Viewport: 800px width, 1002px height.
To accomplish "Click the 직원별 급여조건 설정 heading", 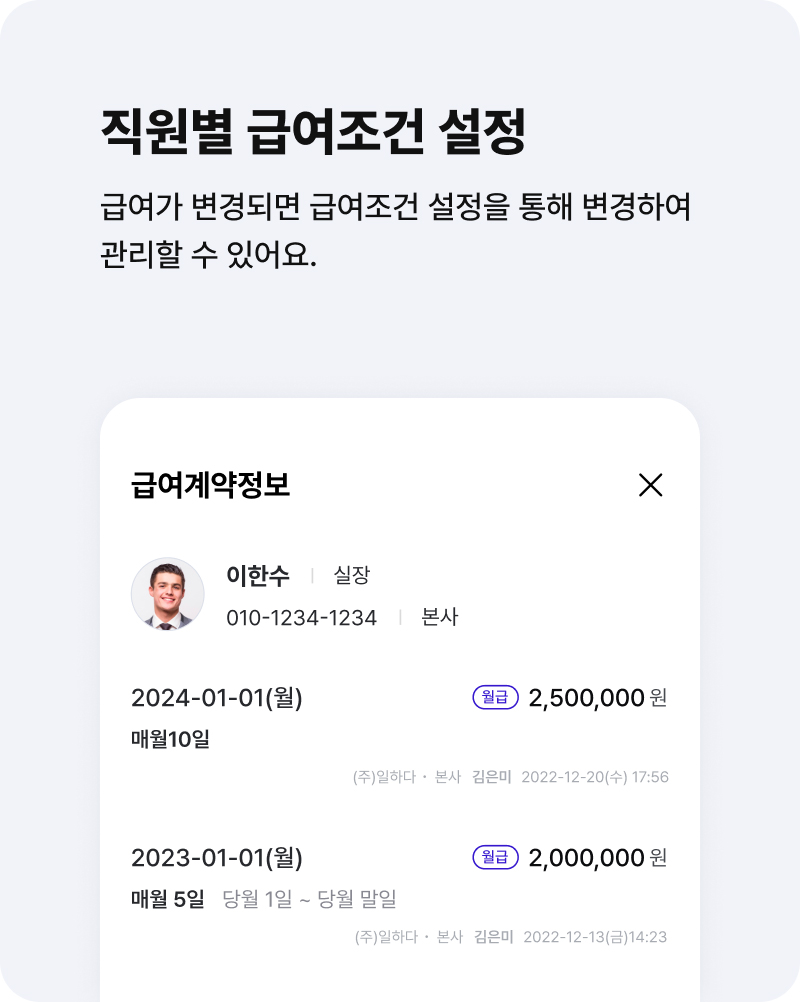I will (313, 131).
